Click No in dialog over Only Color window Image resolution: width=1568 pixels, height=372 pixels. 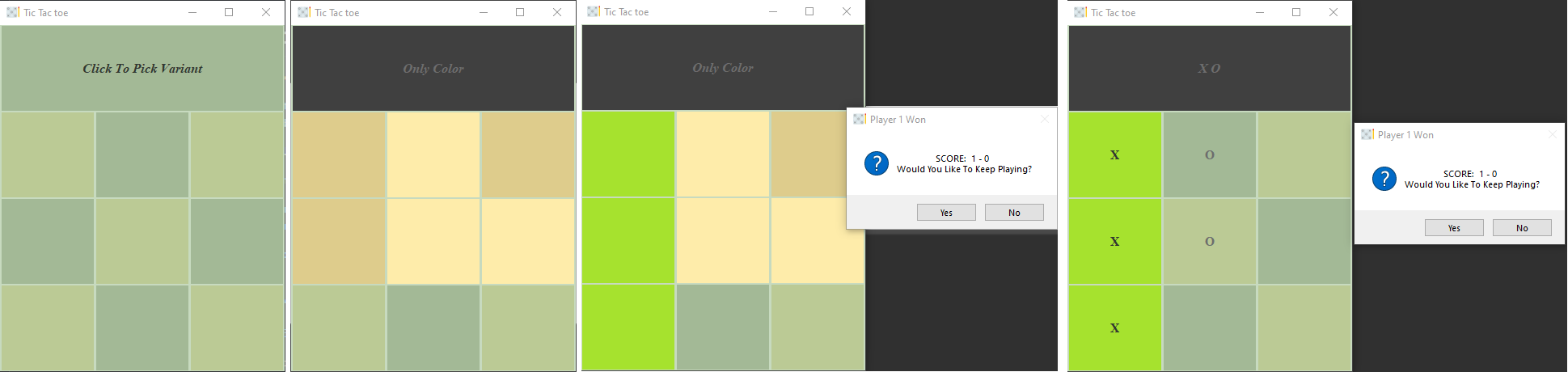[x=1014, y=213]
